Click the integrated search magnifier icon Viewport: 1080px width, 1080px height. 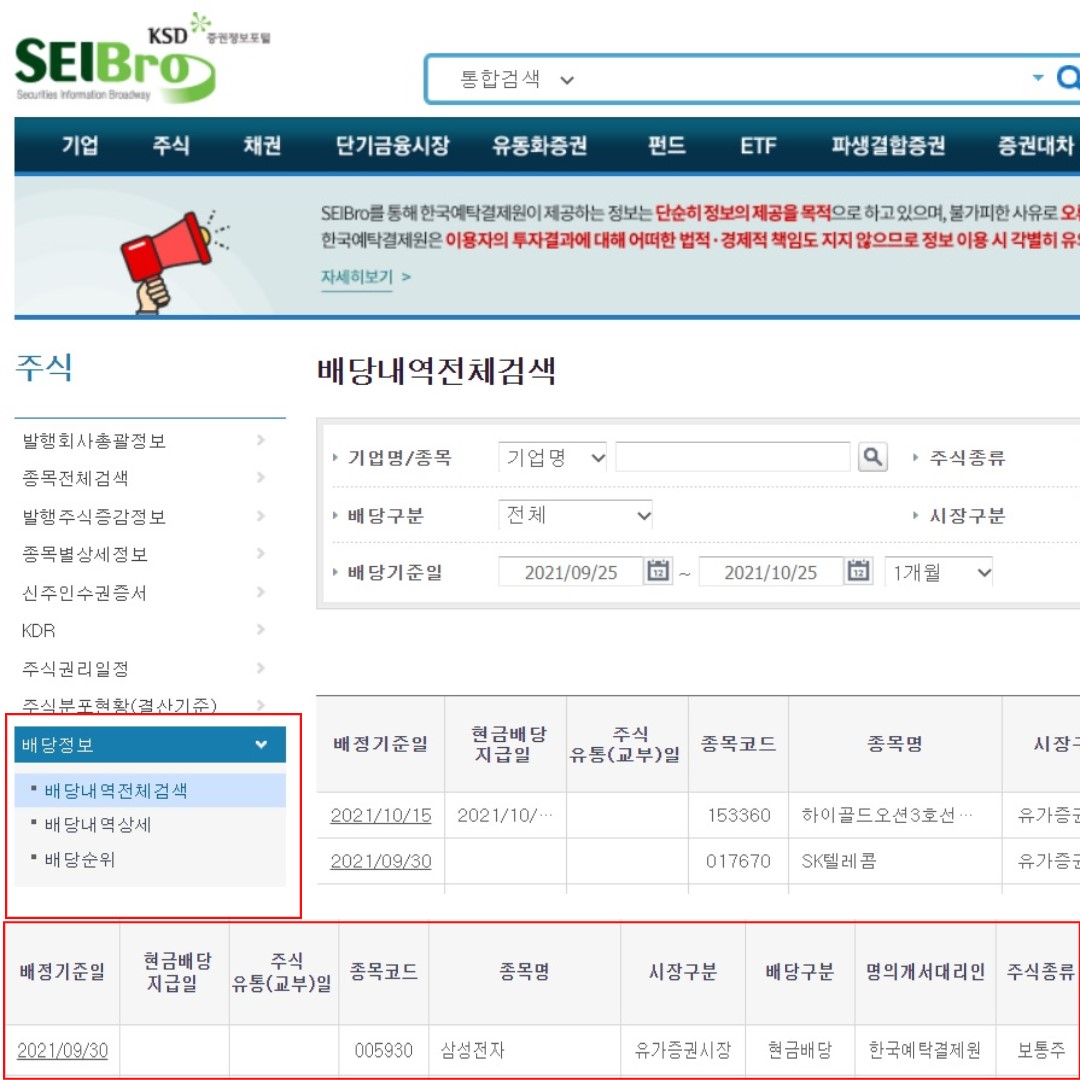click(1068, 78)
